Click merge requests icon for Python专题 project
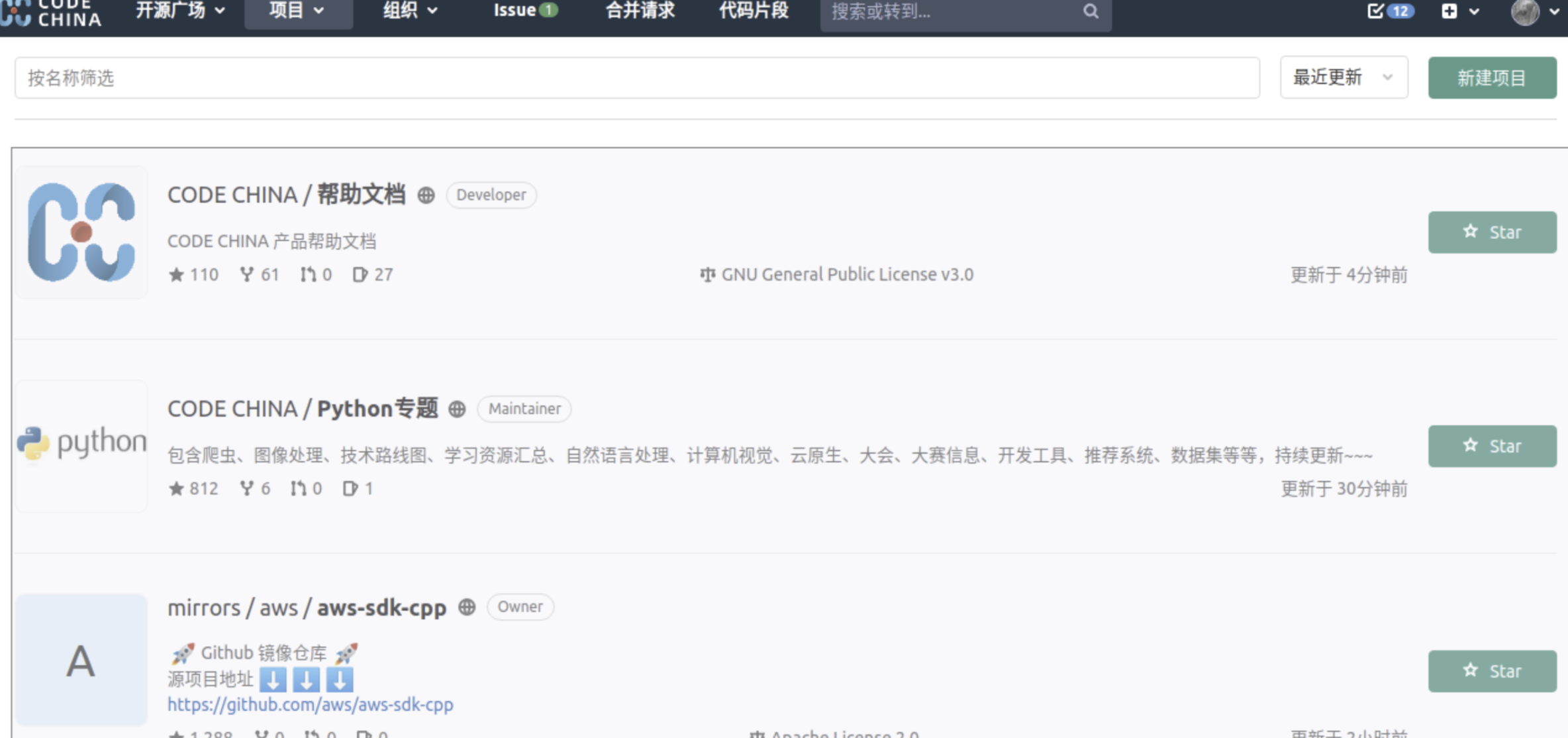The width and height of the screenshot is (1568, 738). coord(298,488)
